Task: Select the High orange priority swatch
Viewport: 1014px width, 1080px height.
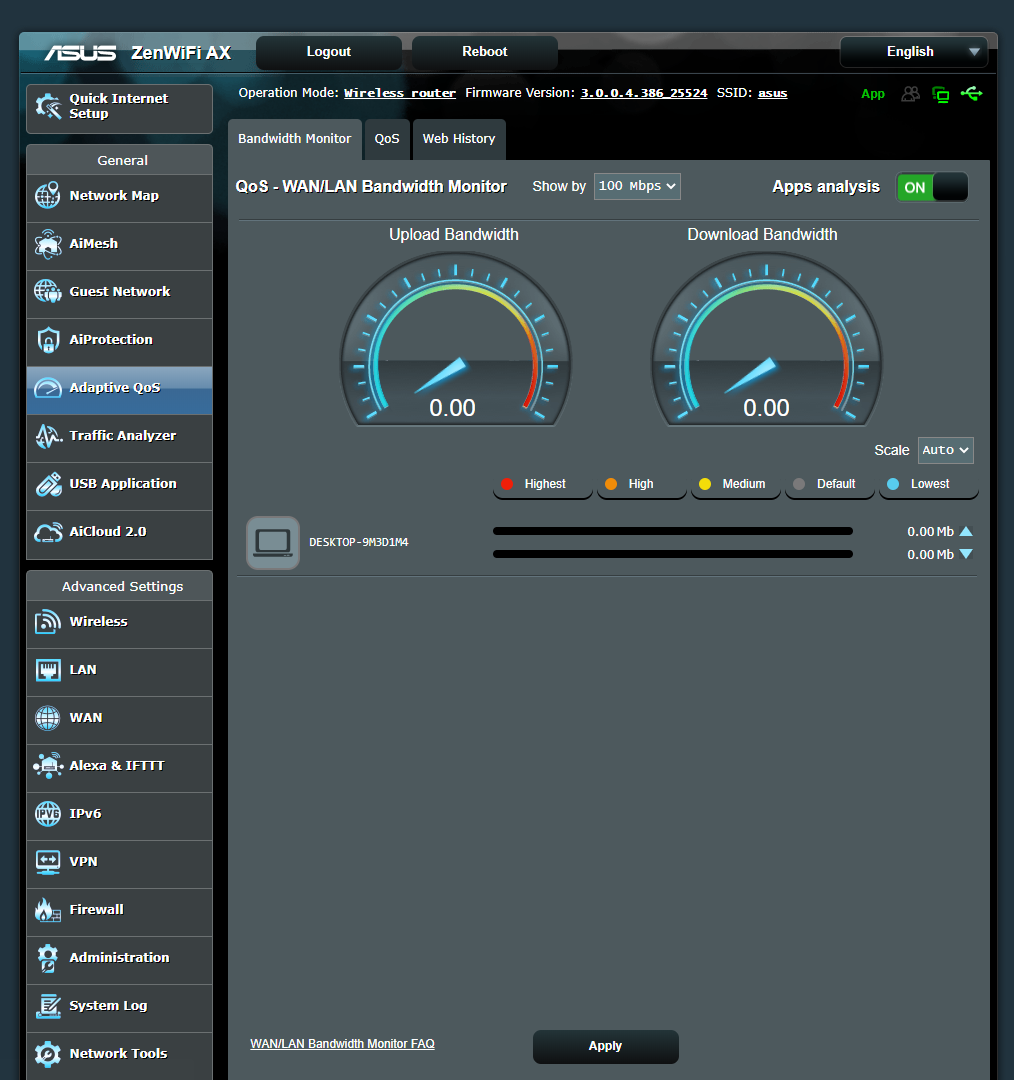Action: (x=611, y=484)
